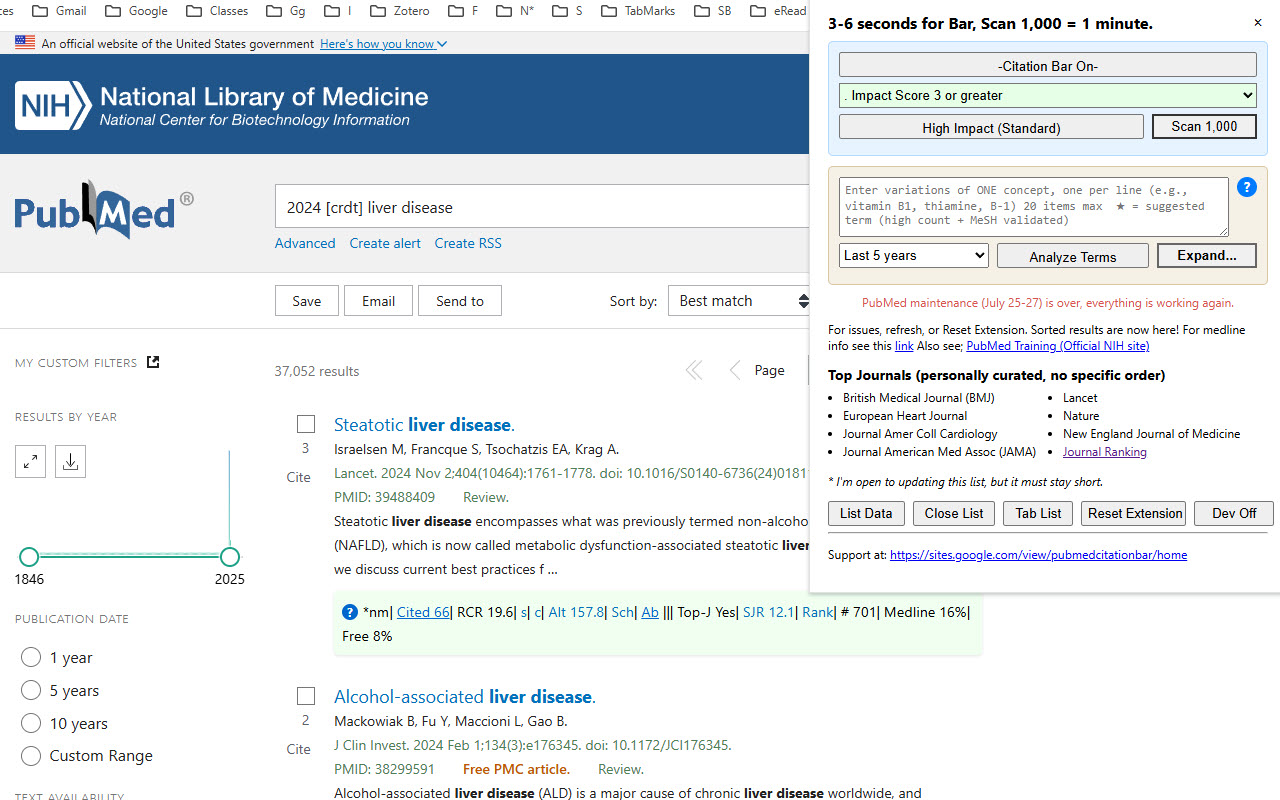The image size is (1280, 800).
Task: Expand Here's how you know
Action: 383,43
